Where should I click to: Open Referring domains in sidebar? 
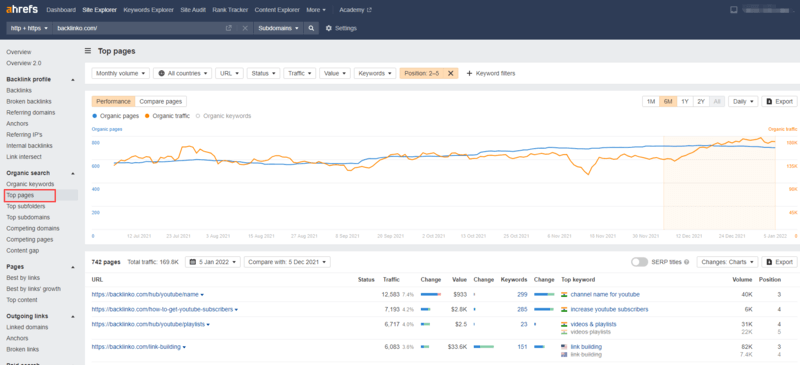point(31,112)
